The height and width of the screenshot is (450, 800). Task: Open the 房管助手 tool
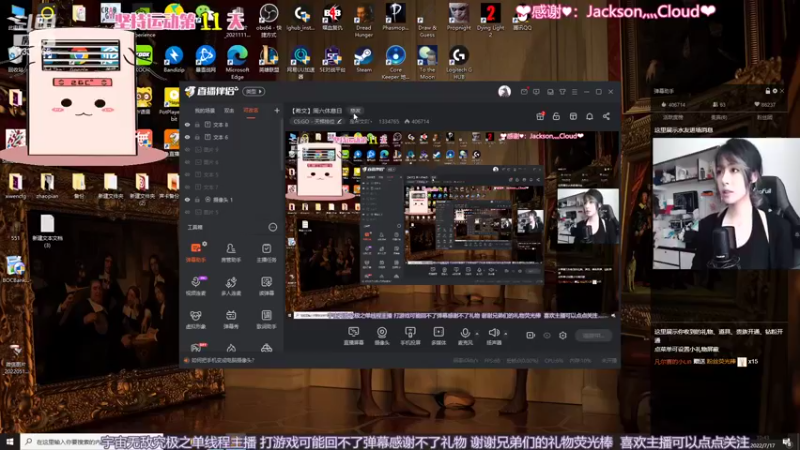click(x=231, y=253)
